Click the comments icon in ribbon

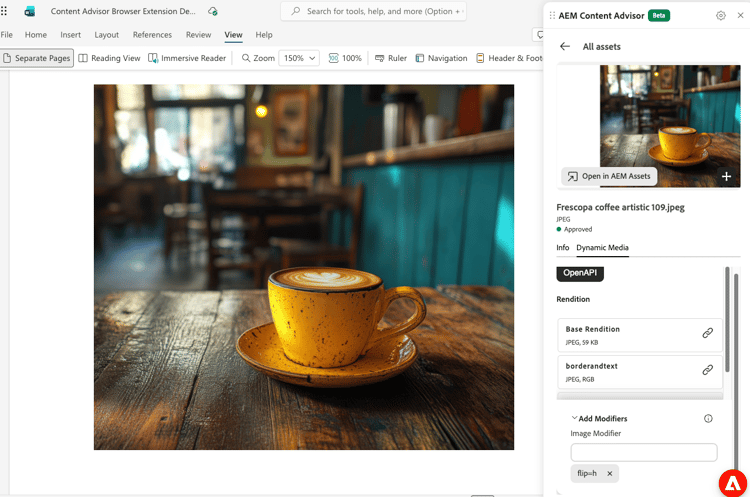pos(539,34)
